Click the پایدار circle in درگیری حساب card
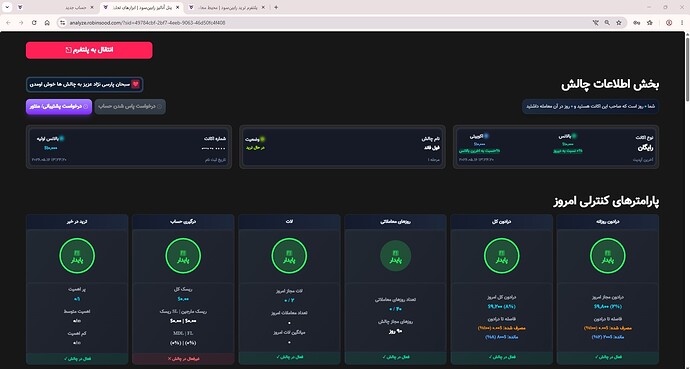This screenshot has height=369, width=690. click(183, 256)
